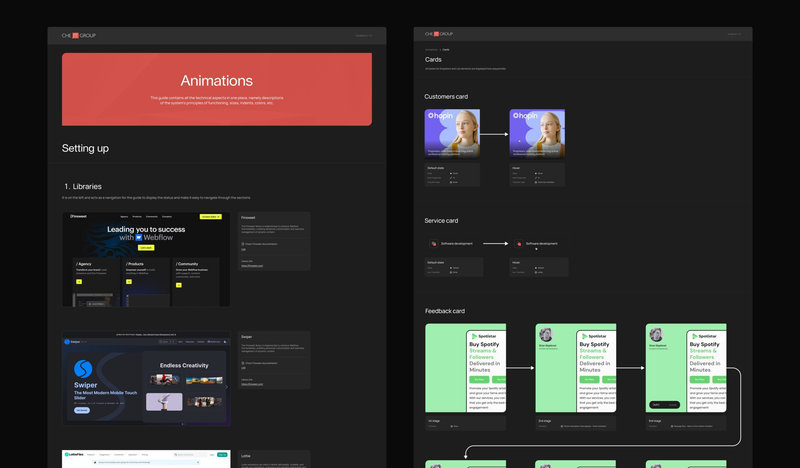The width and height of the screenshot is (800, 468).
Task: Click the Swiper Get Started button
Action: 82,410
